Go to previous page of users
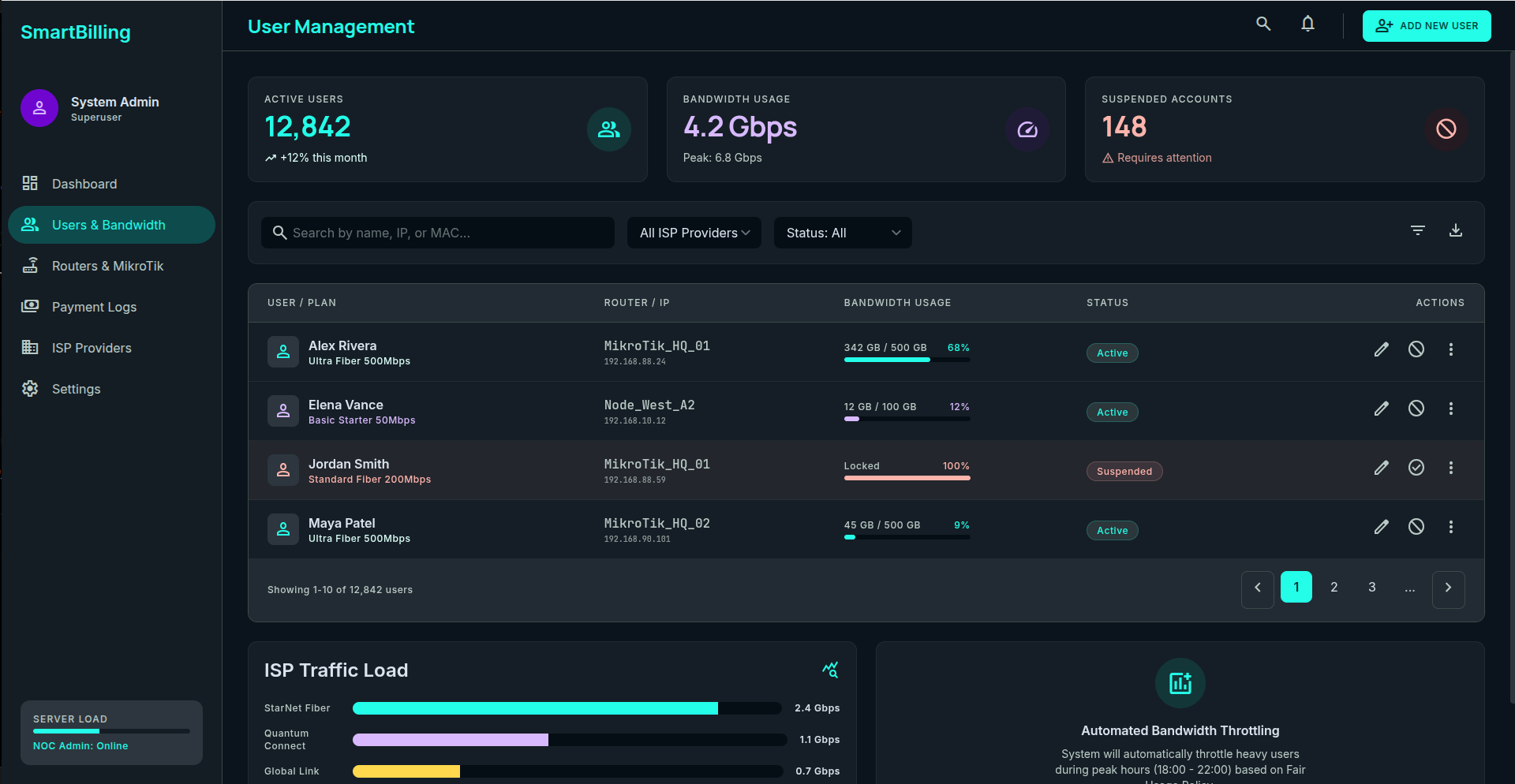This screenshot has height=784, width=1515. click(x=1258, y=589)
